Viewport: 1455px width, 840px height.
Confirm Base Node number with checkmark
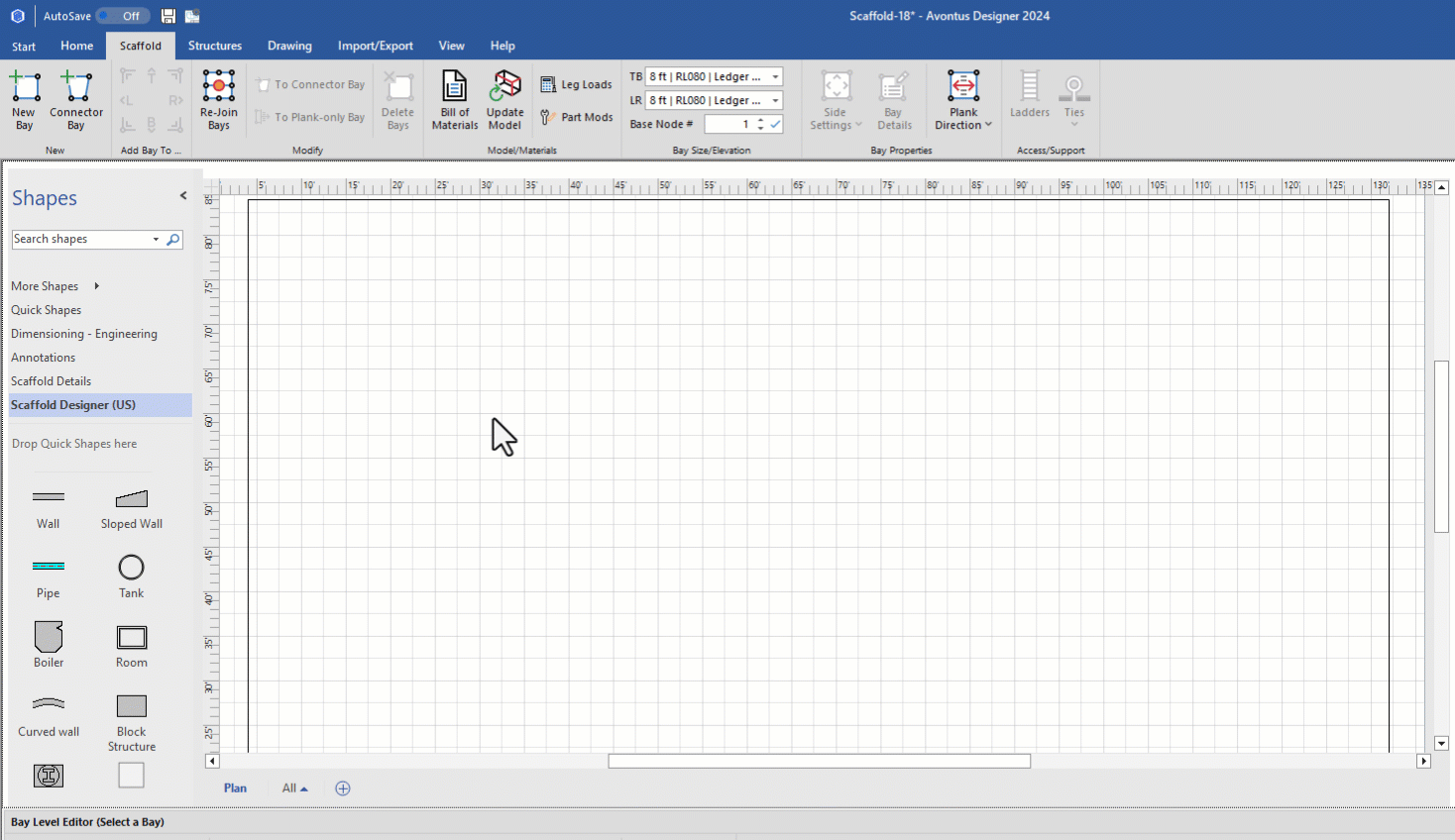[x=775, y=124]
